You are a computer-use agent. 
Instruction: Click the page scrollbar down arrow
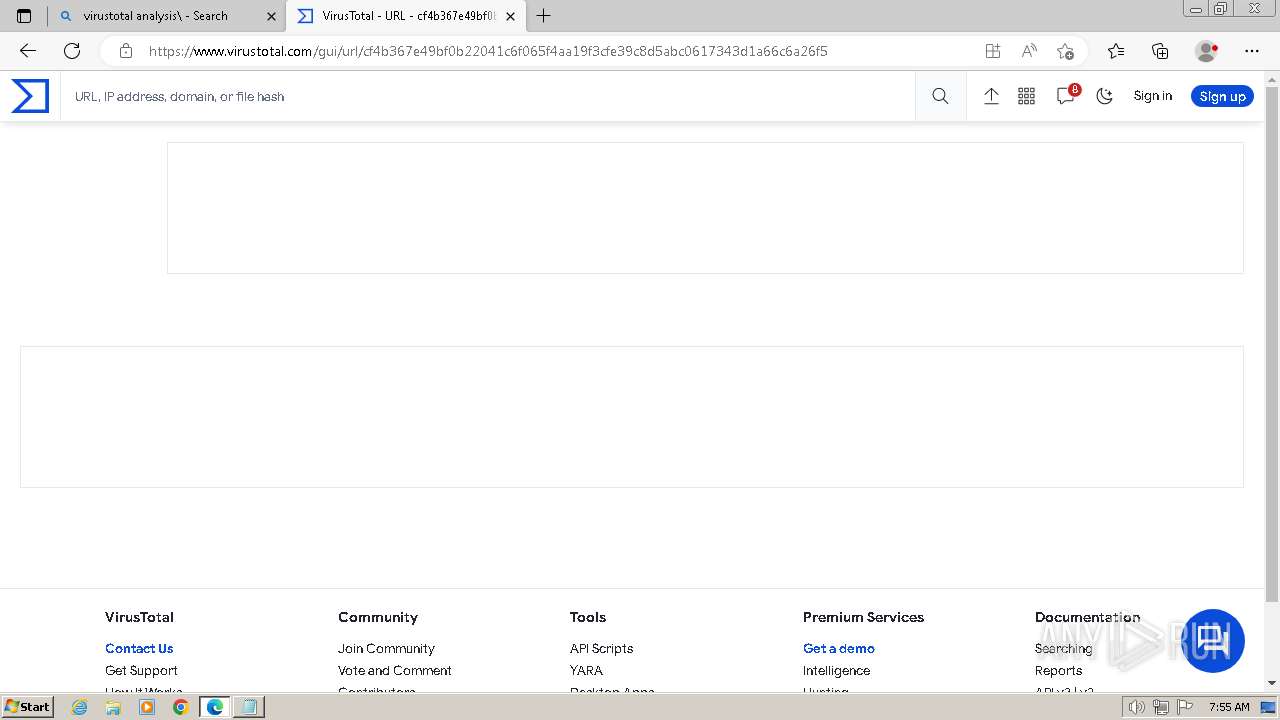[1272, 683]
